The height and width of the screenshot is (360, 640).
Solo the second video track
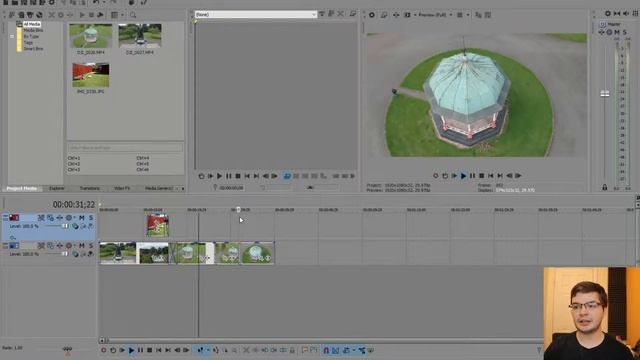pyautogui.click(x=91, y=246)
